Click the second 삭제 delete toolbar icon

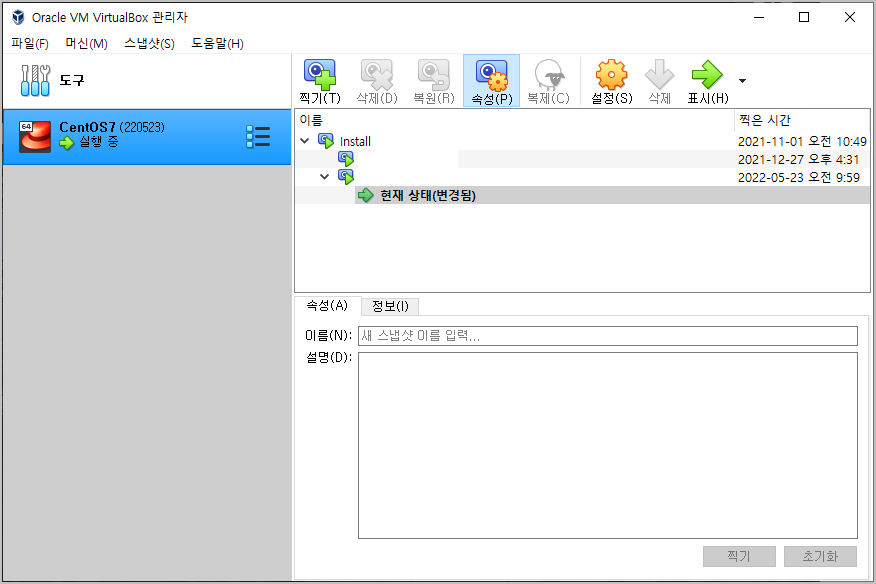(x=659, y=80)
